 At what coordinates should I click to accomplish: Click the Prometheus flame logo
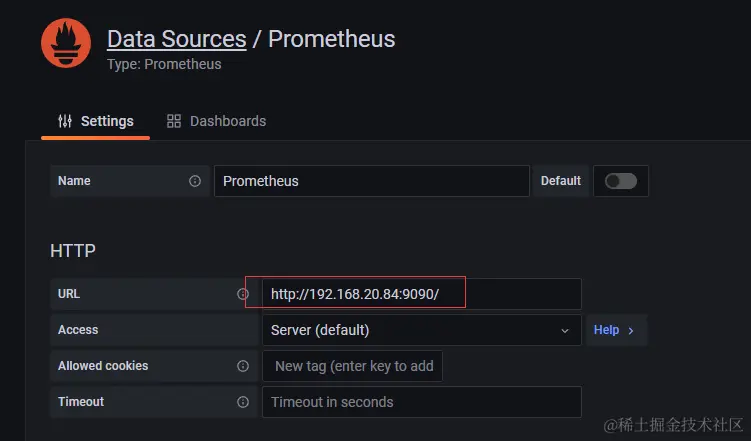66,43
